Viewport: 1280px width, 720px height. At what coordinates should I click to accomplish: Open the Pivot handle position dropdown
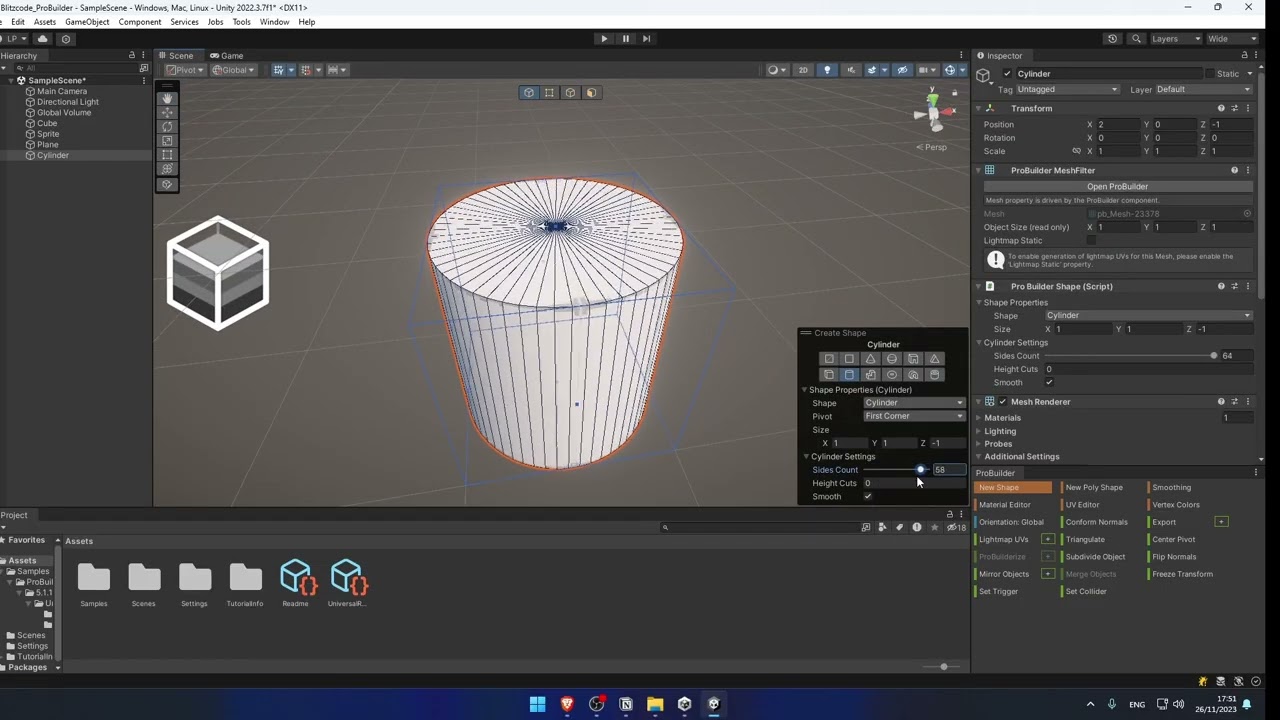[x=185, y=70]
